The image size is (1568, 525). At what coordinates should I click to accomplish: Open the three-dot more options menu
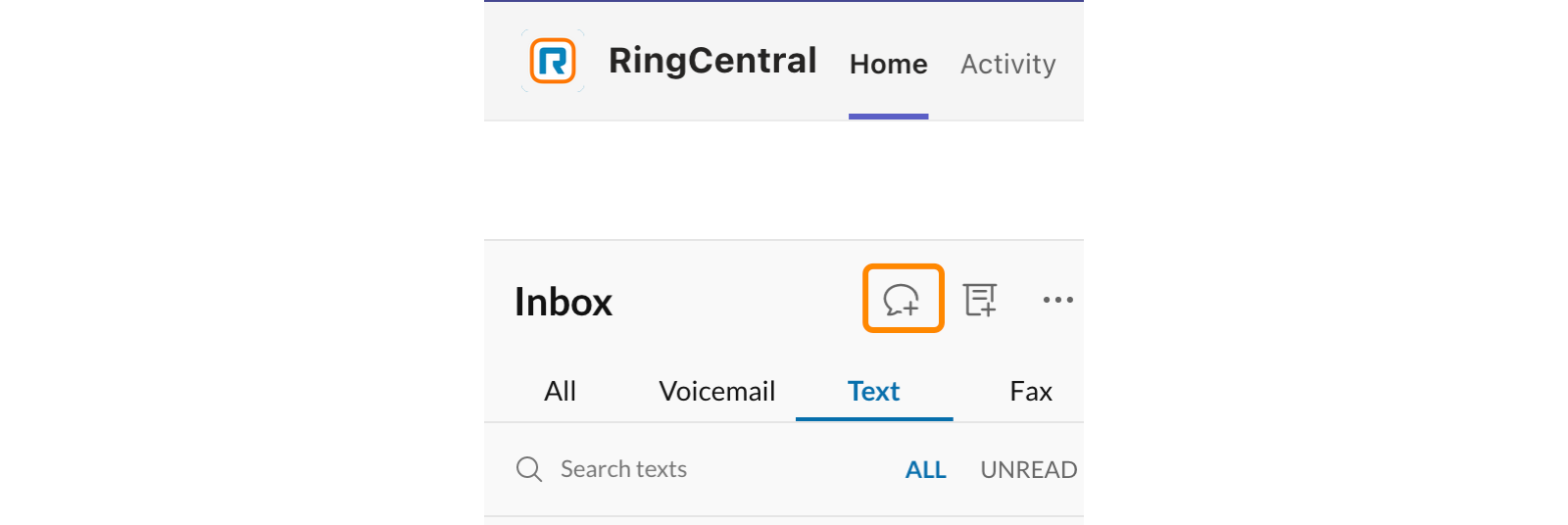[x=1058, y=300]
